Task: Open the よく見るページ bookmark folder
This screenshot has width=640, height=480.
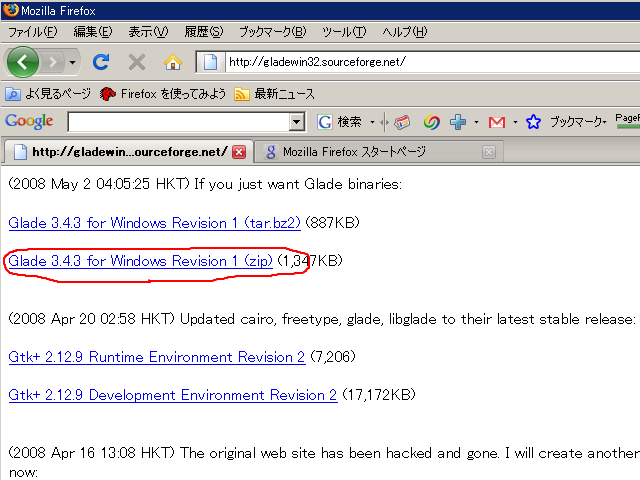Action: pos(48,94)
